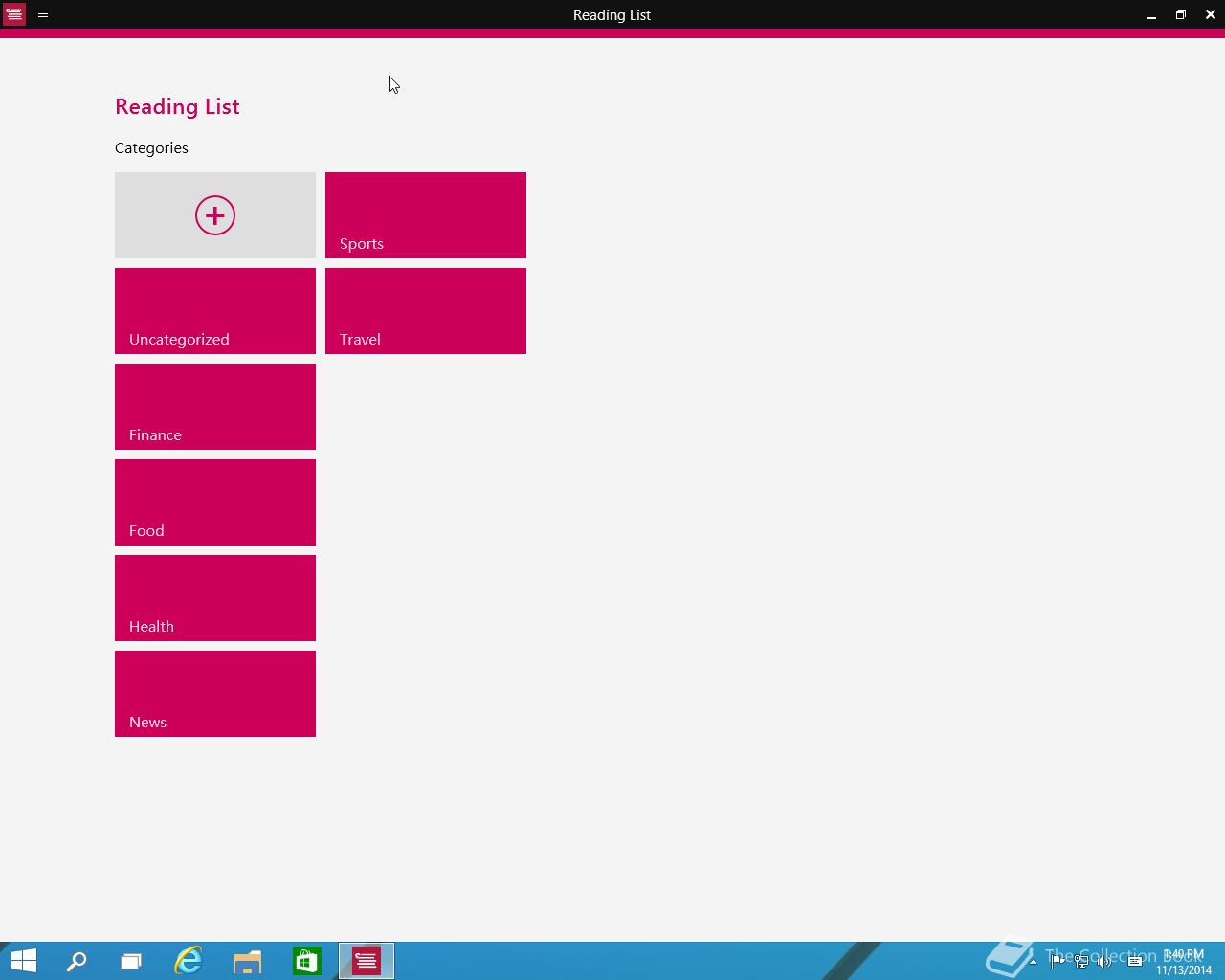Open the Travel category tile
The image size is (1225, 980).
426,311
